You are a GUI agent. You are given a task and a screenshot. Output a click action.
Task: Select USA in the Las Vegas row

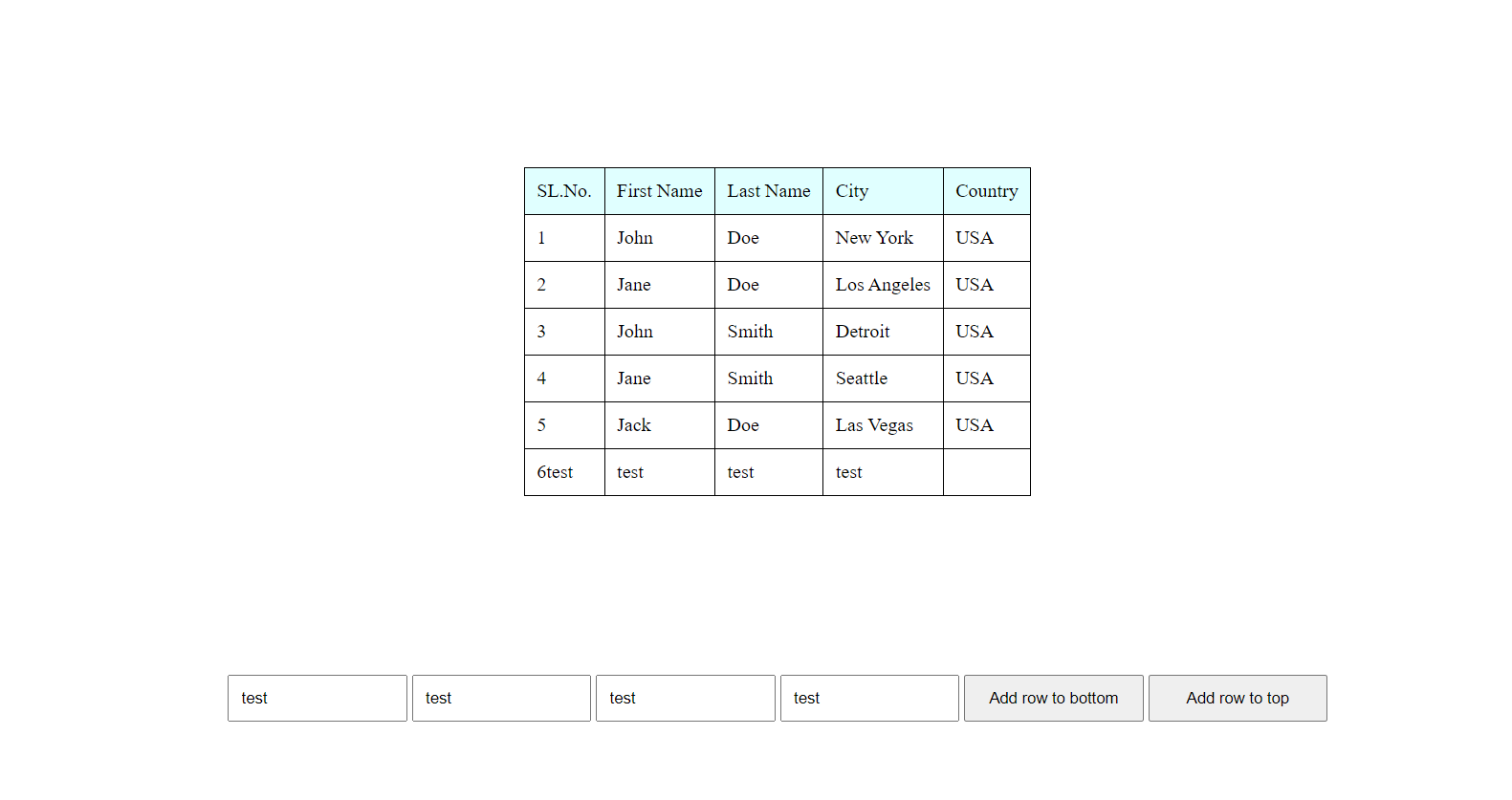[x=987, y=425]
